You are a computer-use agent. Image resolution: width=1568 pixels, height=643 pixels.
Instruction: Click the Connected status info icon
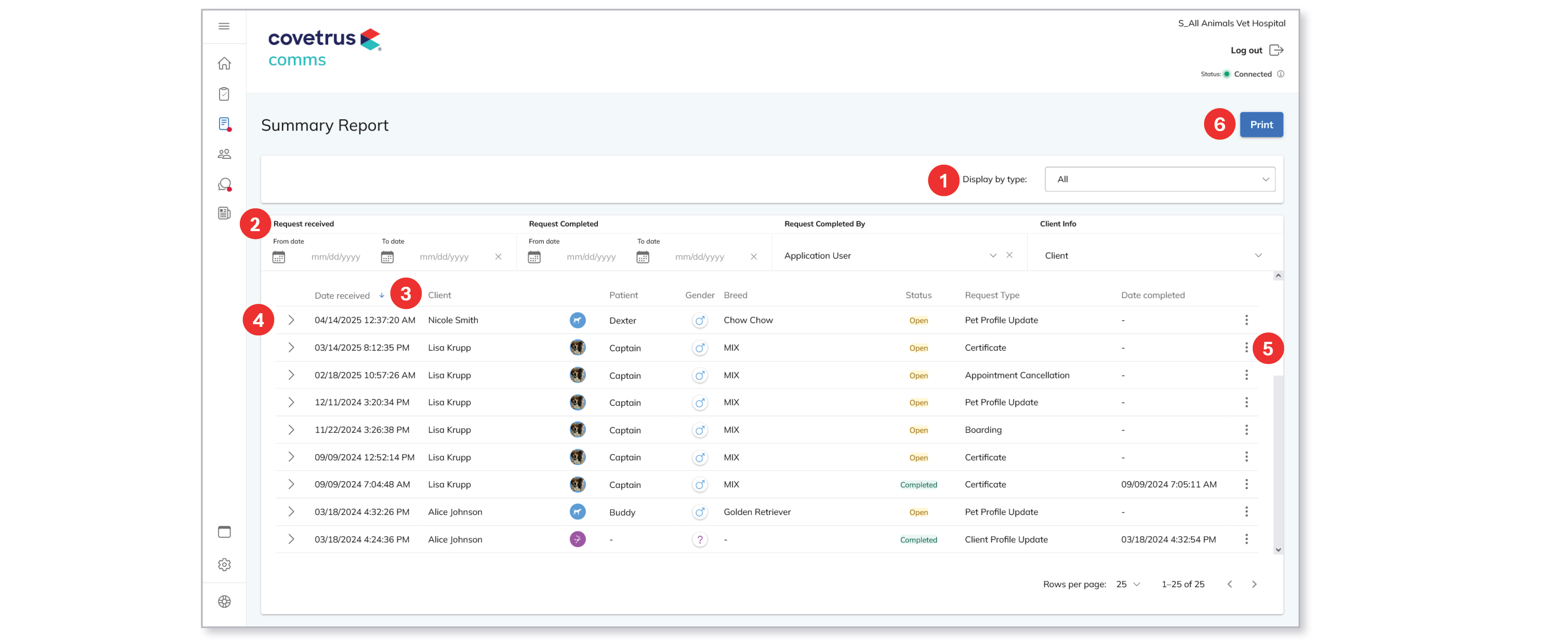(x=1281, y=74)
